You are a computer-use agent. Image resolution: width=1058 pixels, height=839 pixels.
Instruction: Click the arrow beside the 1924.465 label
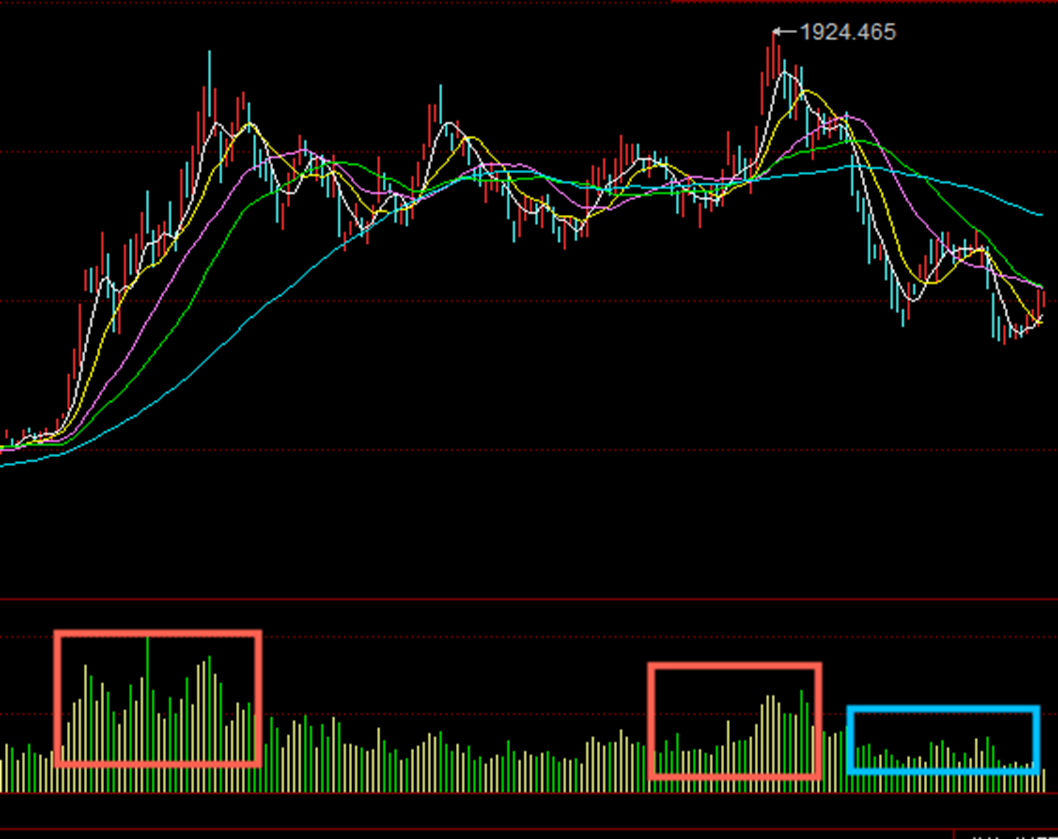785,32
